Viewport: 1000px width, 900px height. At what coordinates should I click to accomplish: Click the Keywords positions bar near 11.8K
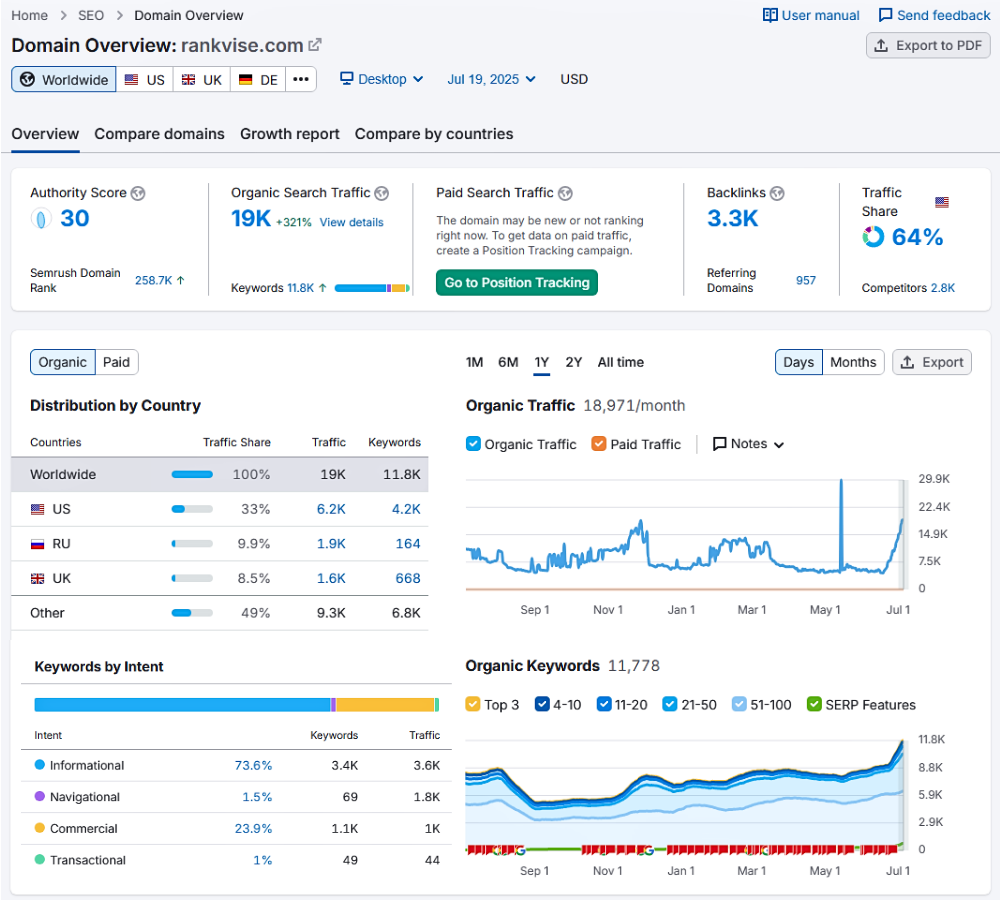372,288
